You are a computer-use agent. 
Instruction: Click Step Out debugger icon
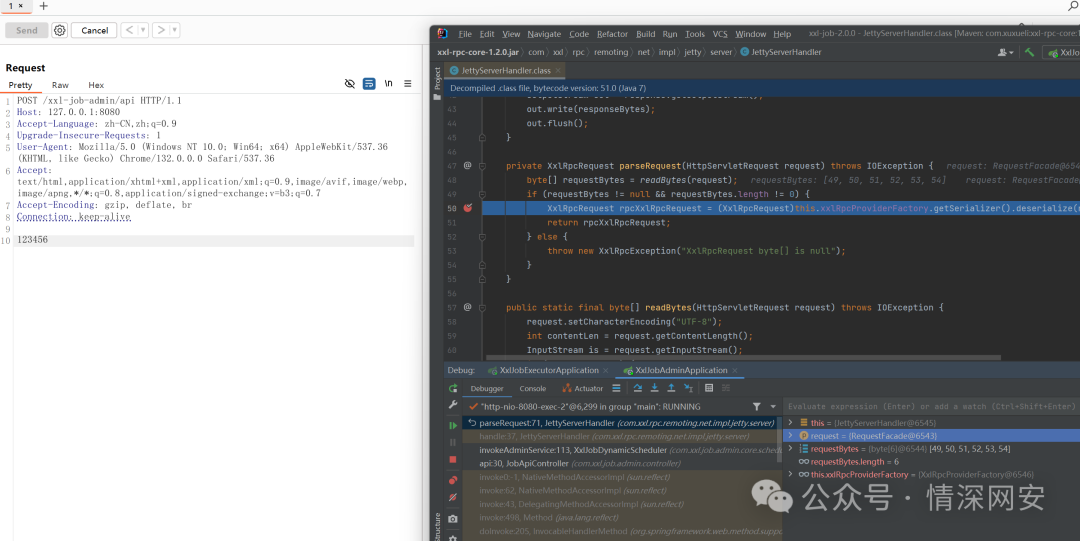[x=671, y=389]
